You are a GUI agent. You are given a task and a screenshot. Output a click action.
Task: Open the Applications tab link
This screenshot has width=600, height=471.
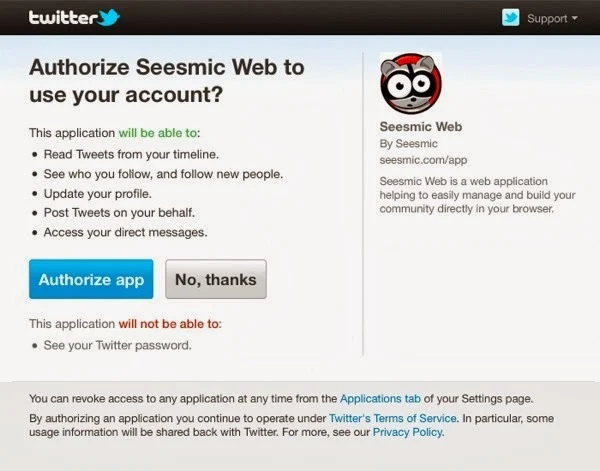coord(380,399)
